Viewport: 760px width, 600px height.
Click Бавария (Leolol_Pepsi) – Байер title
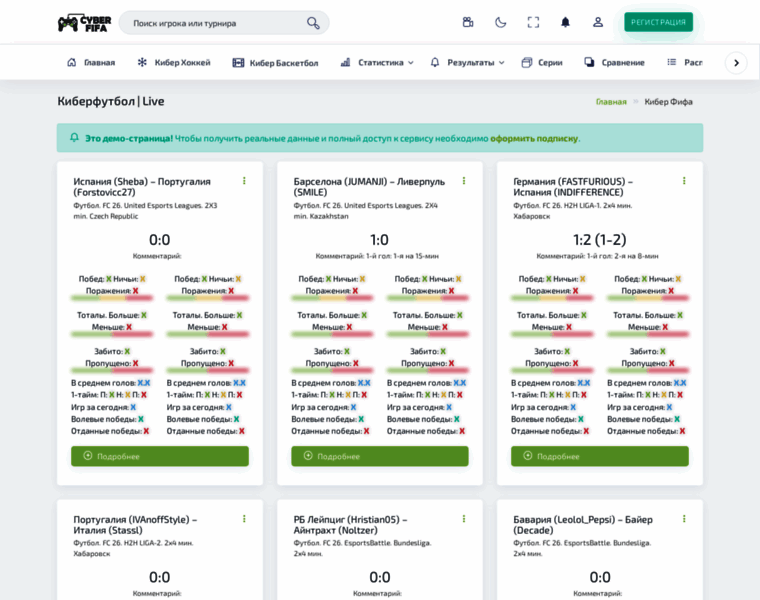pyautogui.click(x=583, y=525)
